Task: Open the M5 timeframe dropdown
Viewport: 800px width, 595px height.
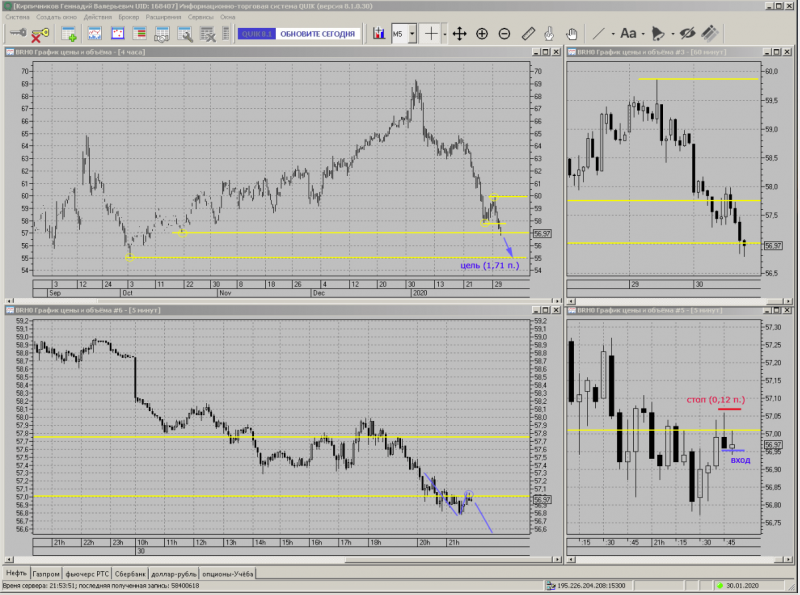Action: click(412, 34)
